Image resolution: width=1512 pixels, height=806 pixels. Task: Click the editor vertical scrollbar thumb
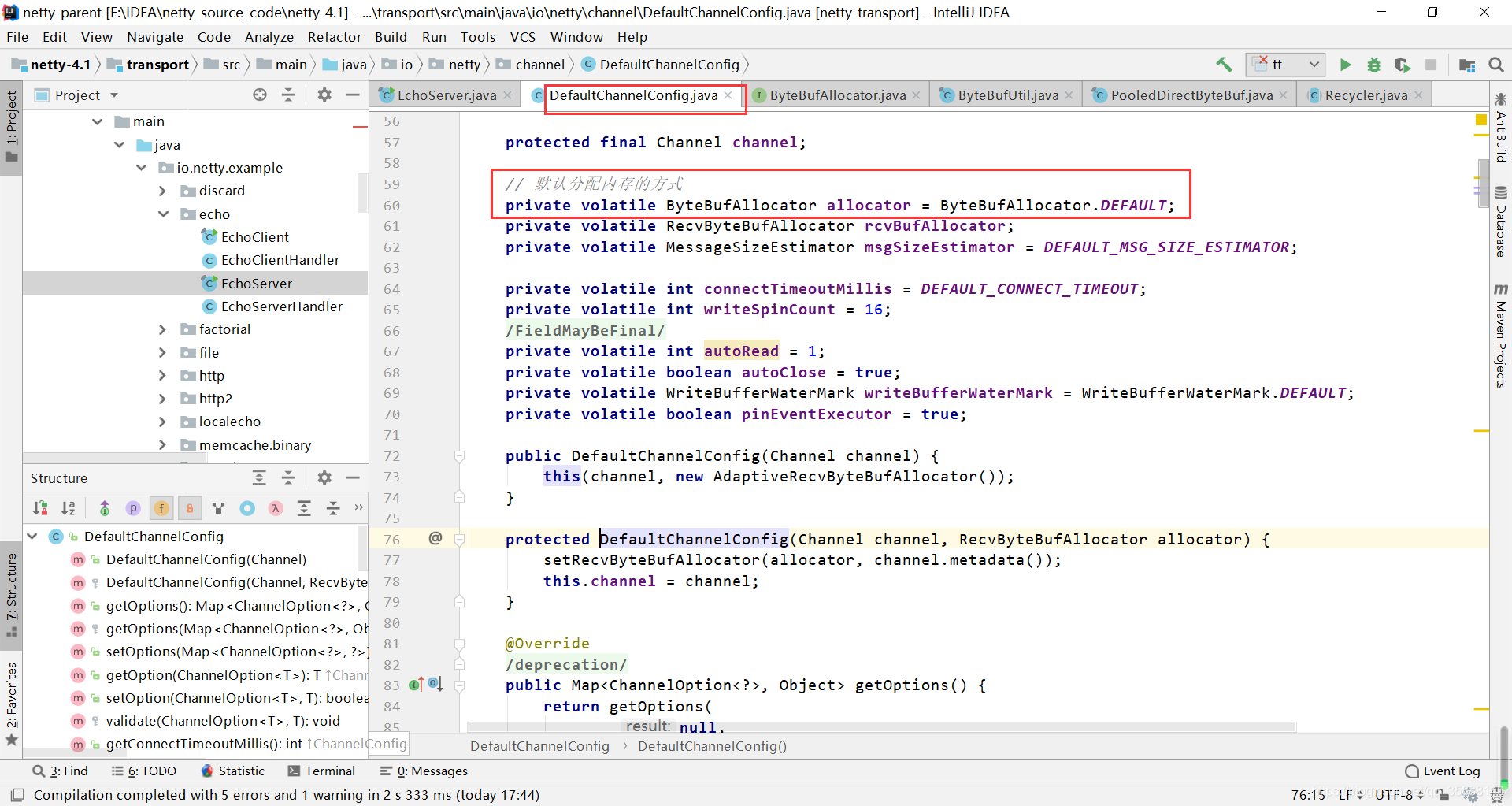tap(1483, 183)
